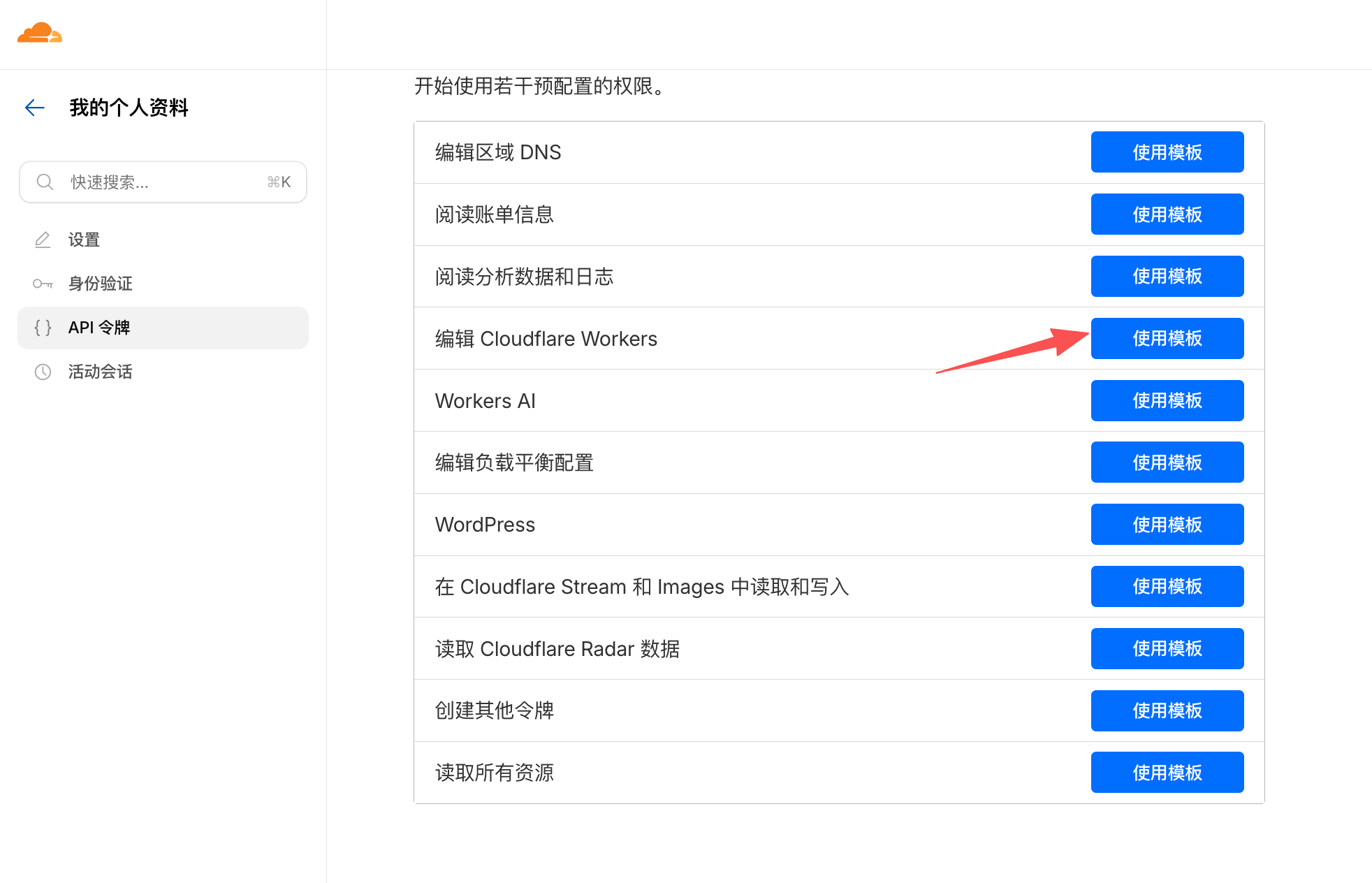Open the 设置 sidebar menu item
Viewport: 1372px width, 883px height.
click(x=84, y=240)
